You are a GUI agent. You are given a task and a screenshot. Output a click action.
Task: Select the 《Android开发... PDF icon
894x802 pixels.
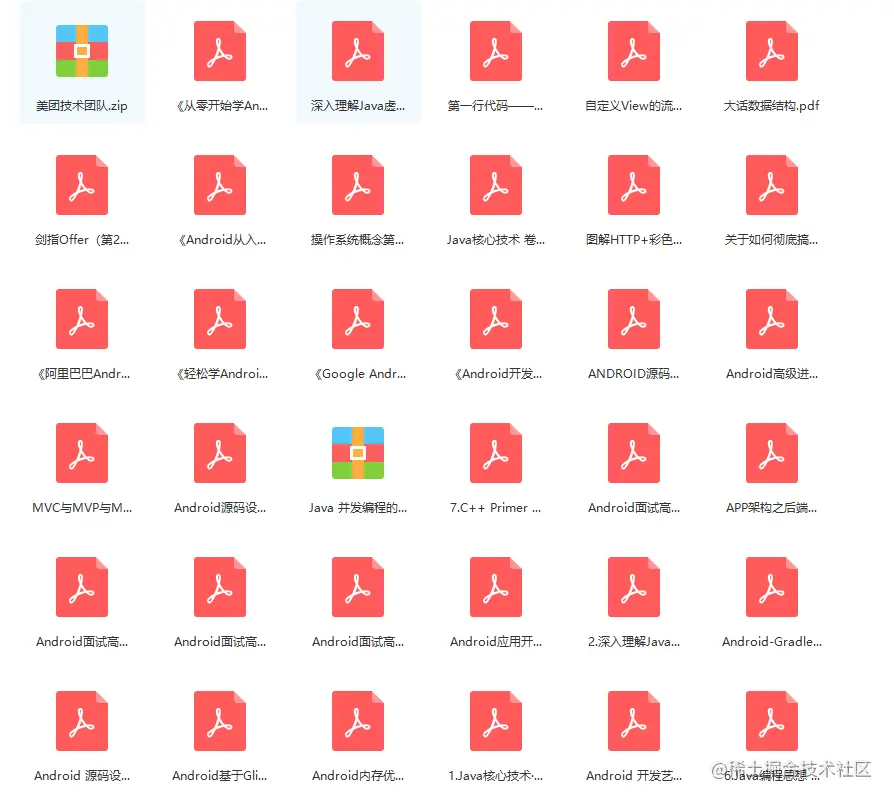(495, 319)
